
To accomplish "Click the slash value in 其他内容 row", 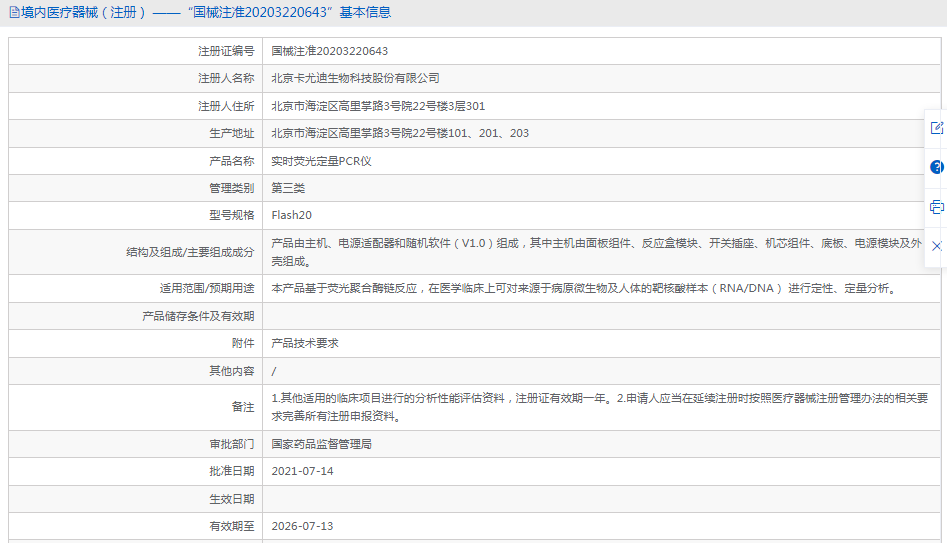I will pos(274,371).
